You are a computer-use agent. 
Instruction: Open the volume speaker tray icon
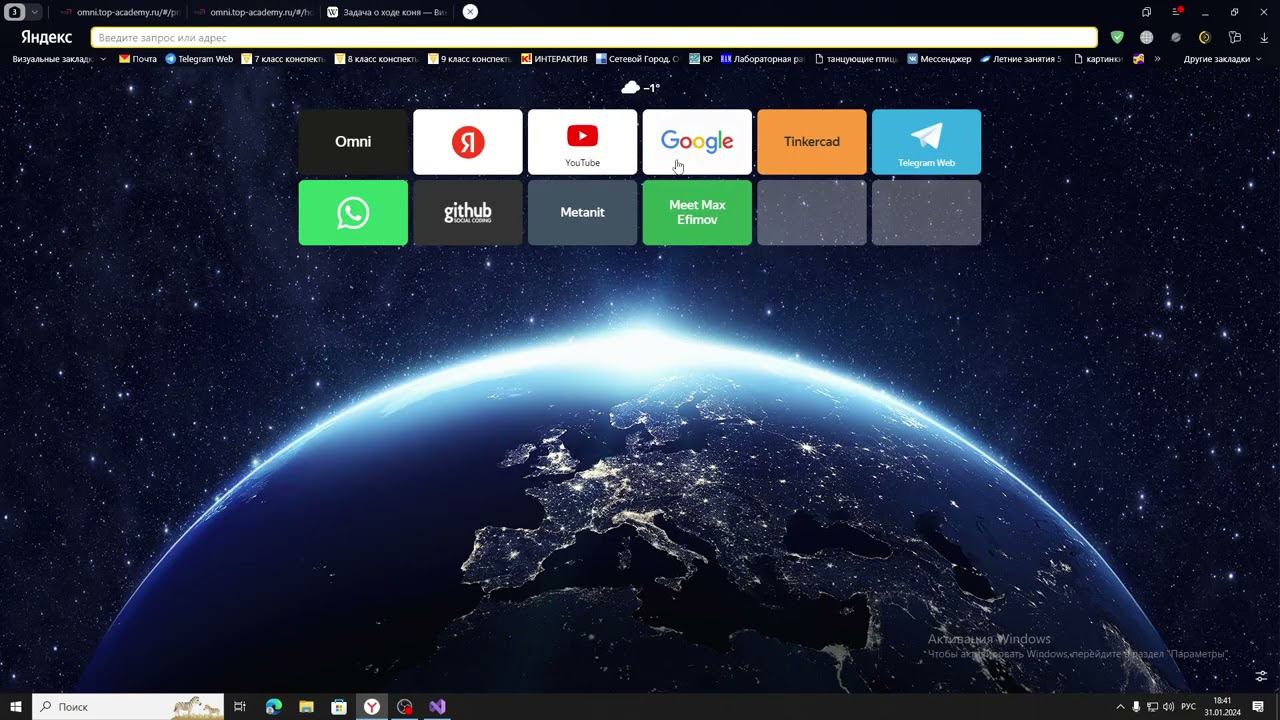pyautogui.click(x=1168, y=707)
